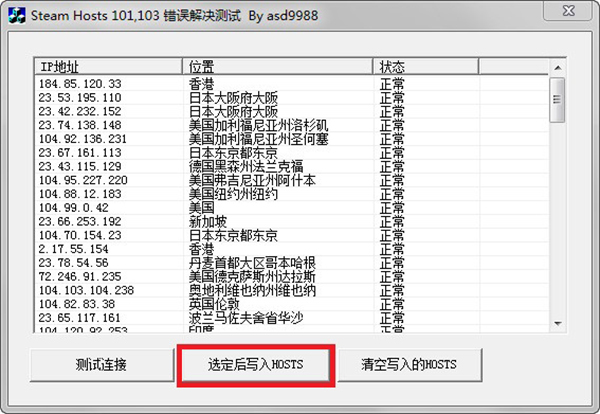Click the list scrollbar up arrow

558,68
